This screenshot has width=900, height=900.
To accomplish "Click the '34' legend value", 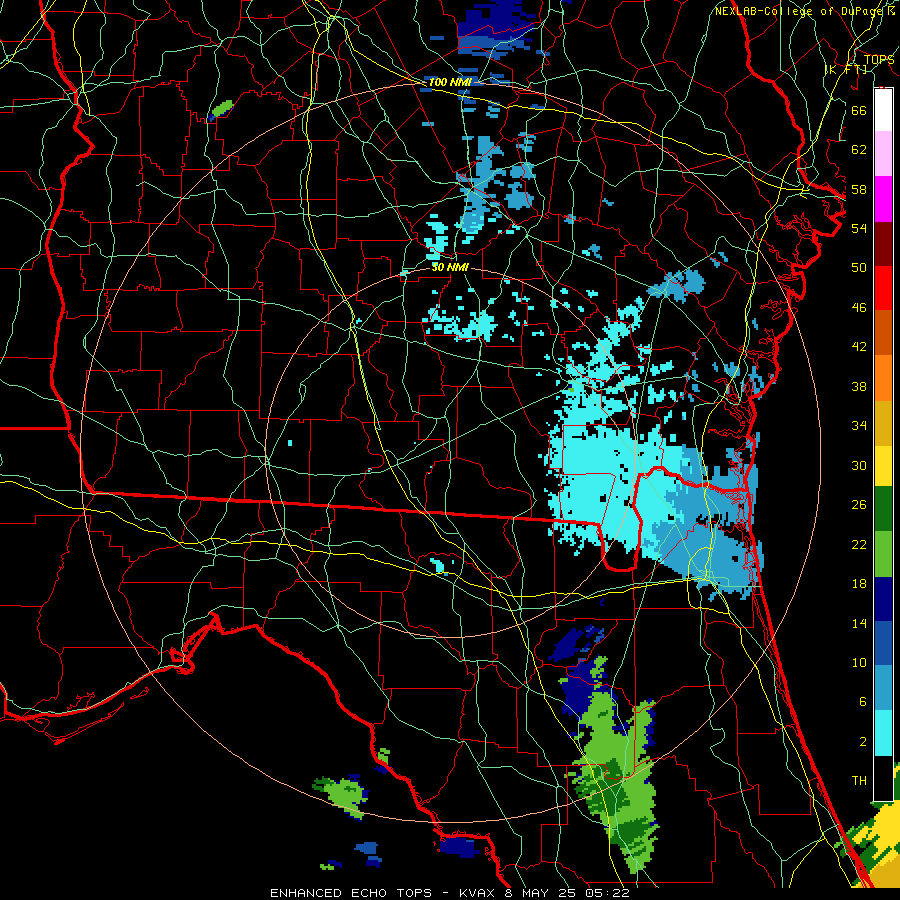I will click(859, 426).
